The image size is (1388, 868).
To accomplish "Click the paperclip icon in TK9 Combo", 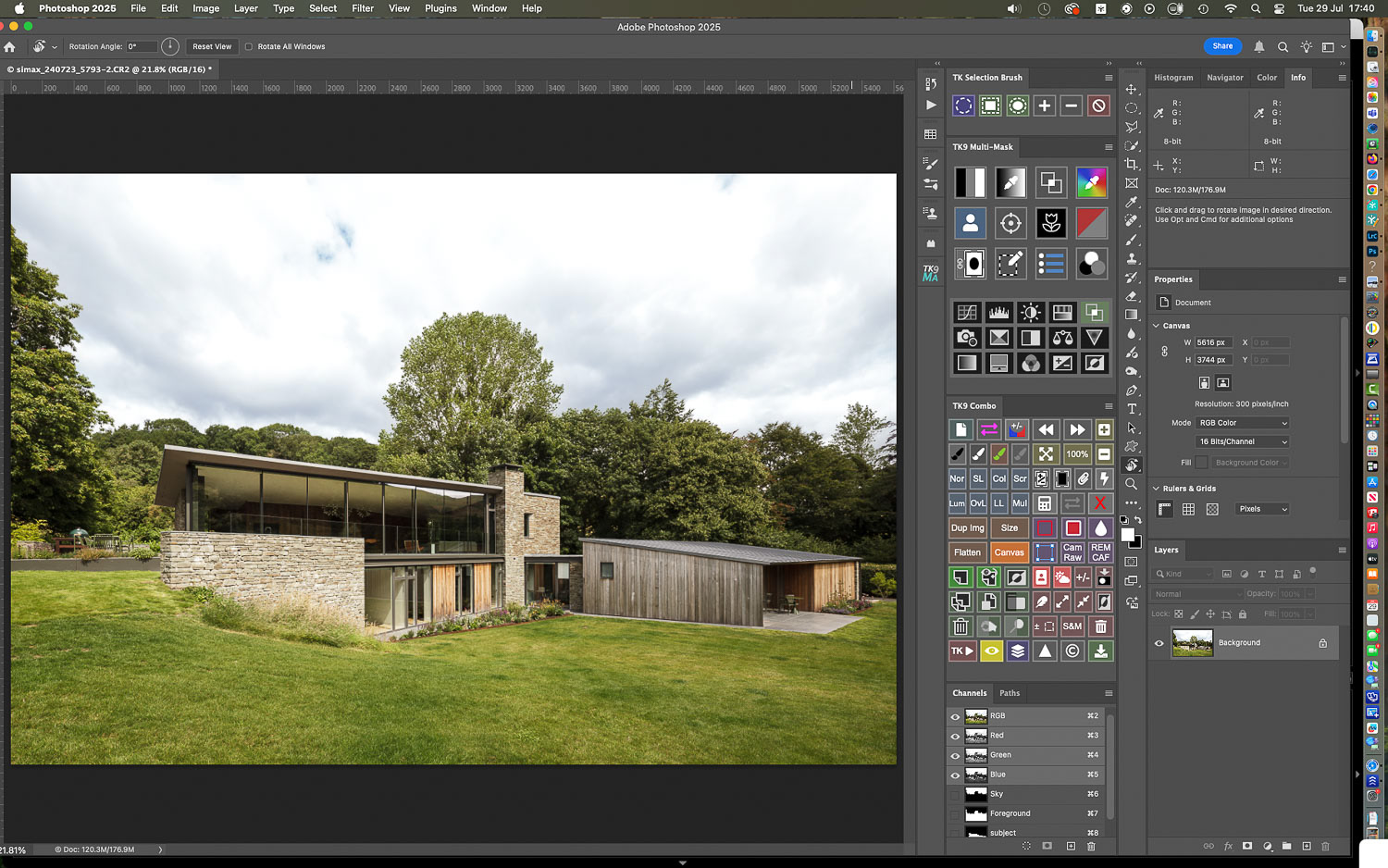I will tap(1083, 478).
